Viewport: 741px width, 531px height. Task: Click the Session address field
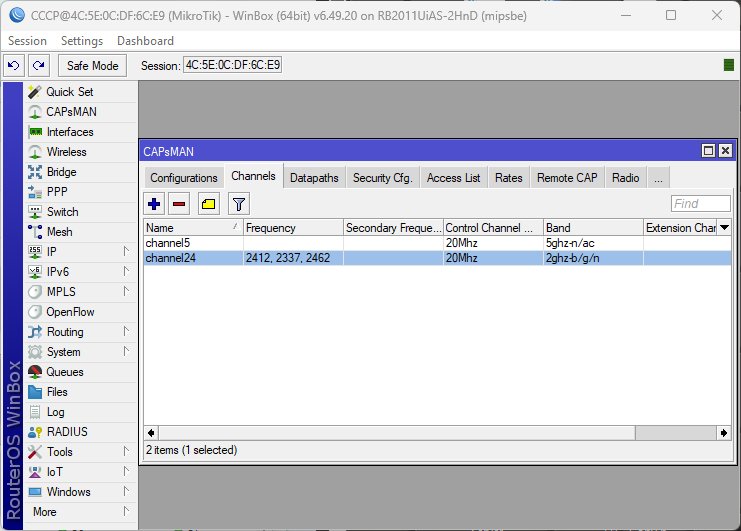pos(233,65)
